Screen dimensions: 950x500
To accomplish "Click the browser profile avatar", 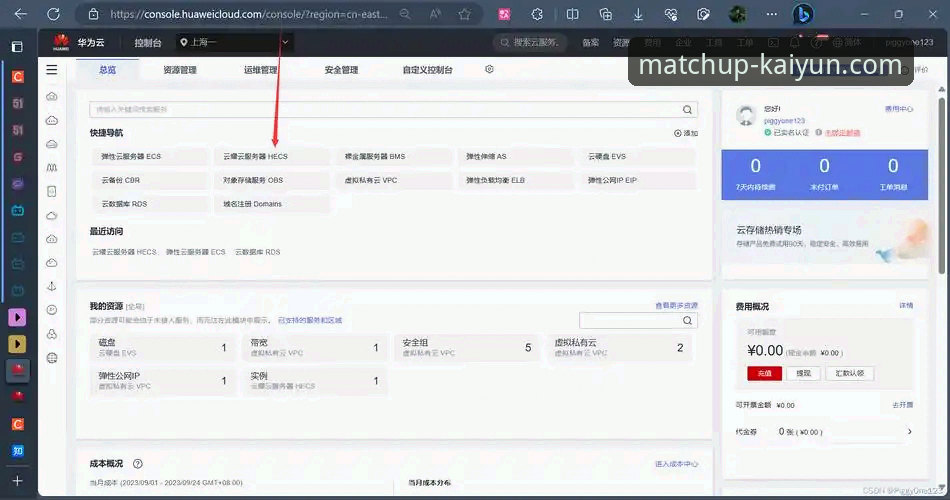I will (x=737, y=14).
